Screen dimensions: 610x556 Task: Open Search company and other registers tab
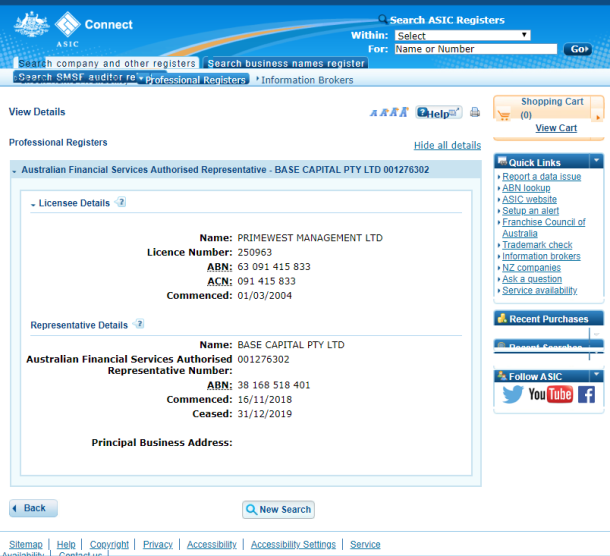(107, 63)
